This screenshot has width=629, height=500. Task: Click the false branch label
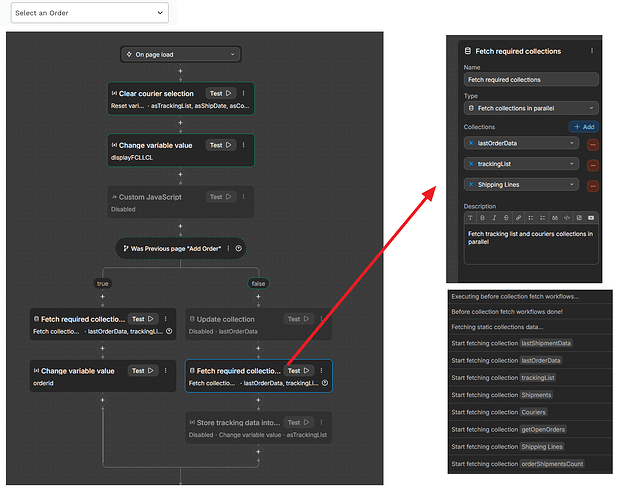point(258,284)
